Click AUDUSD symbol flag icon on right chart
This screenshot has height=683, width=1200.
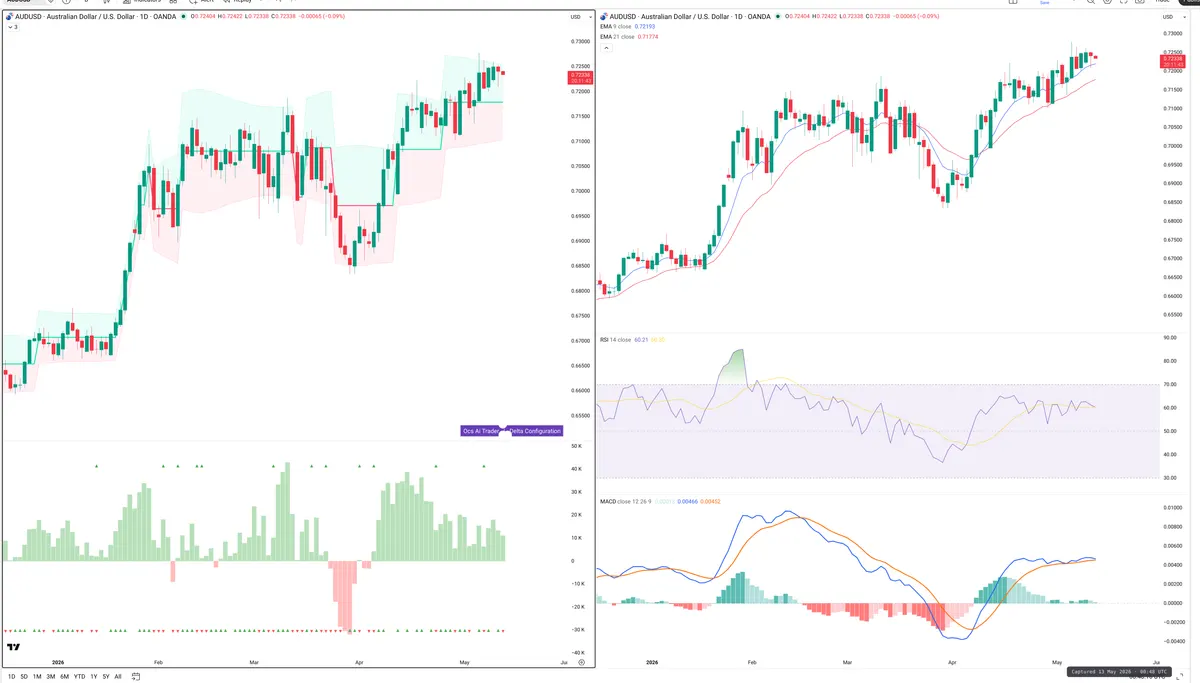click(x=604, y=17)
